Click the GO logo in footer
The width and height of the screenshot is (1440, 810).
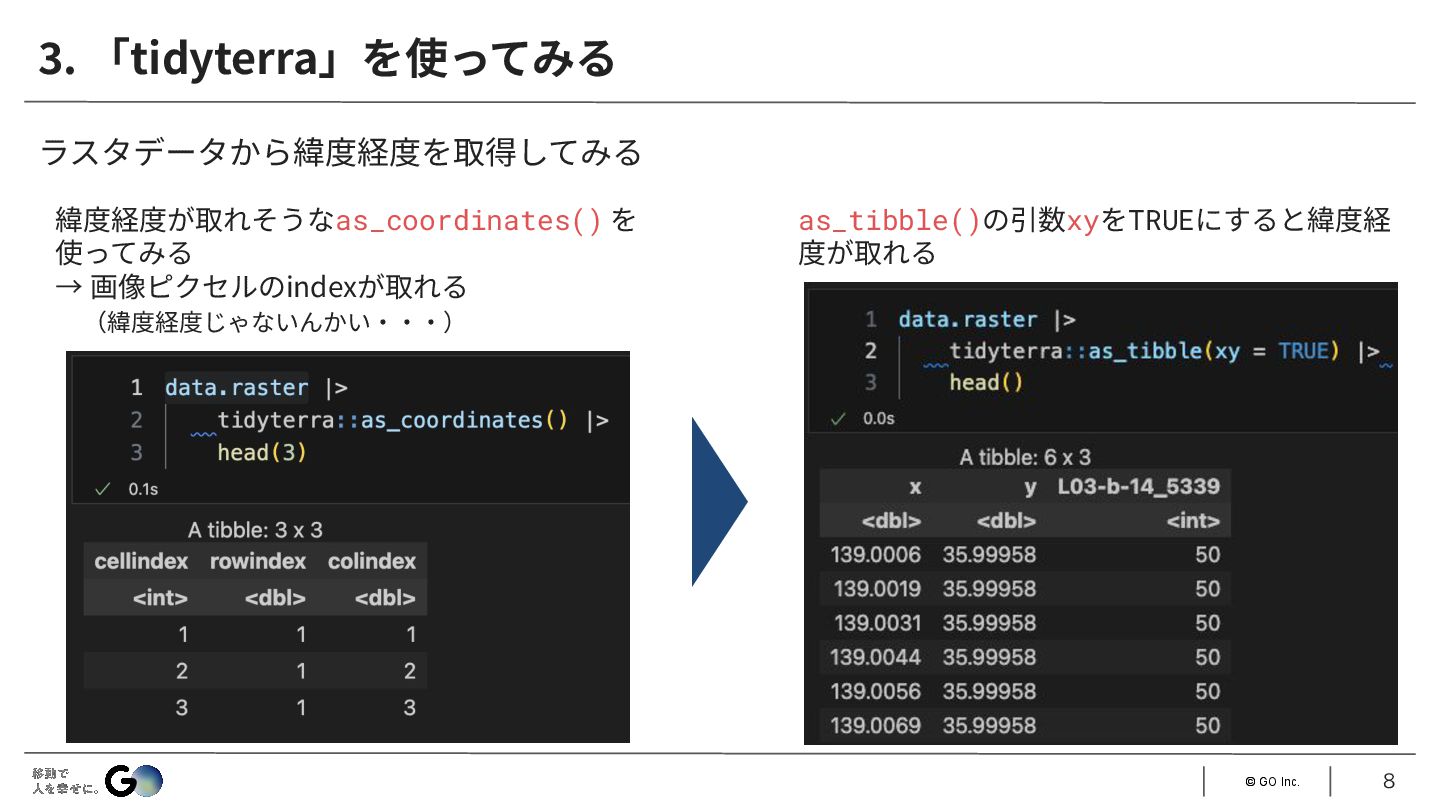point(134,781)
